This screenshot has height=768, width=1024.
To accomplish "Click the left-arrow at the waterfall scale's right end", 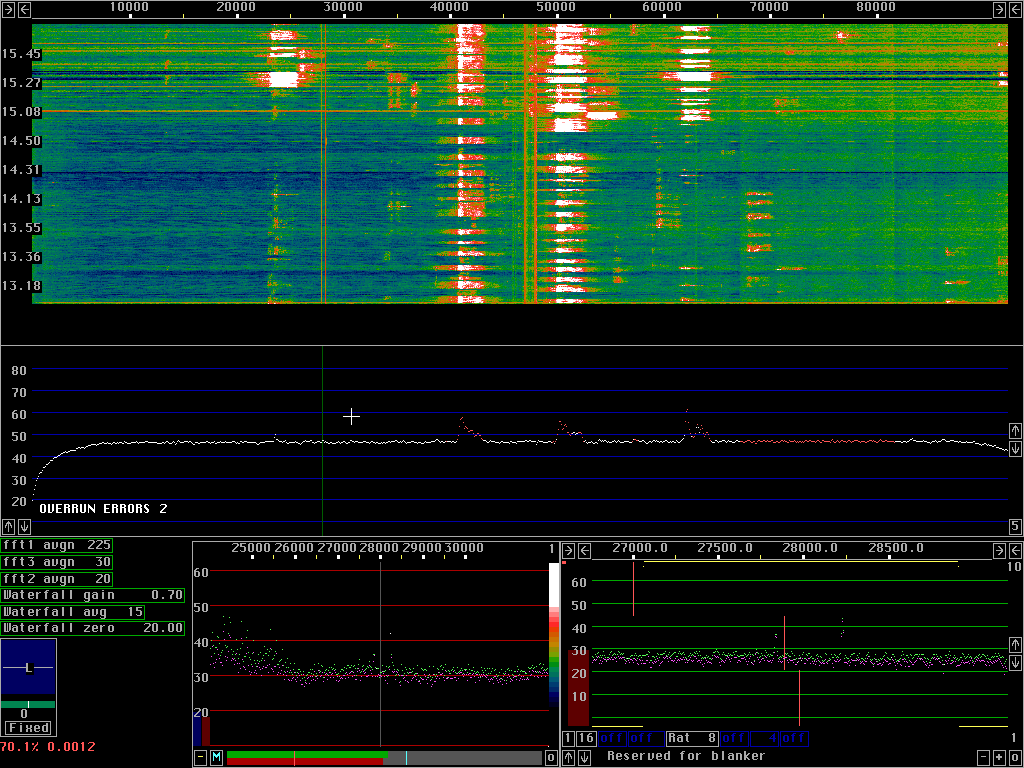I will click(x=1015, y=9).
